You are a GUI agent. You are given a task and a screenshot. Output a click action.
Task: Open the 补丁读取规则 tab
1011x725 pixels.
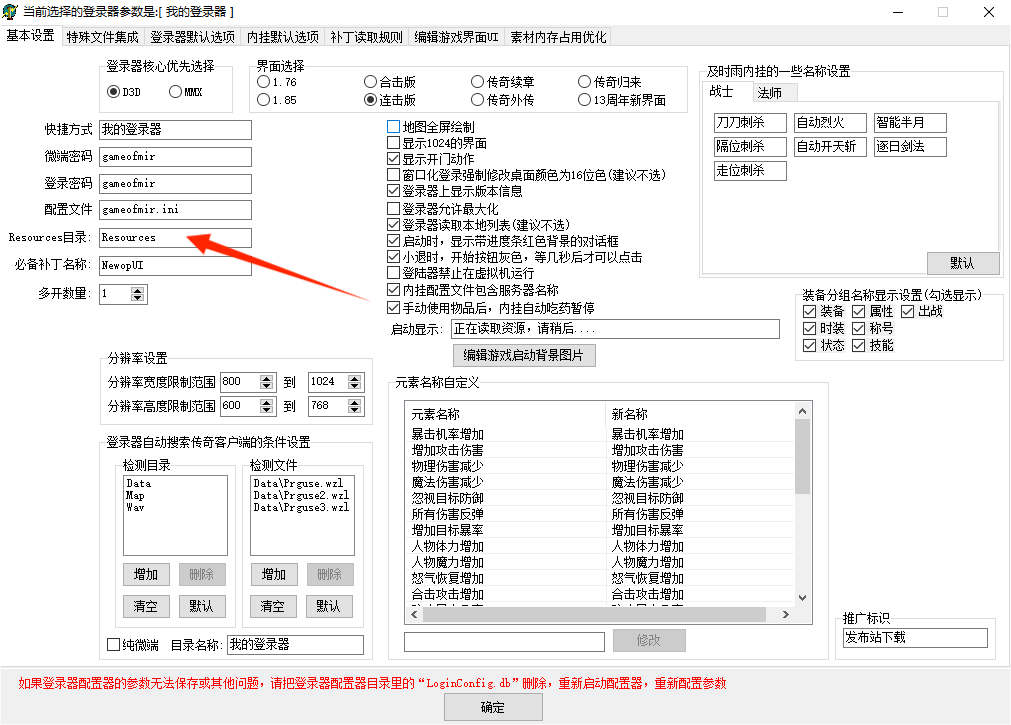[x=367, y=37]
